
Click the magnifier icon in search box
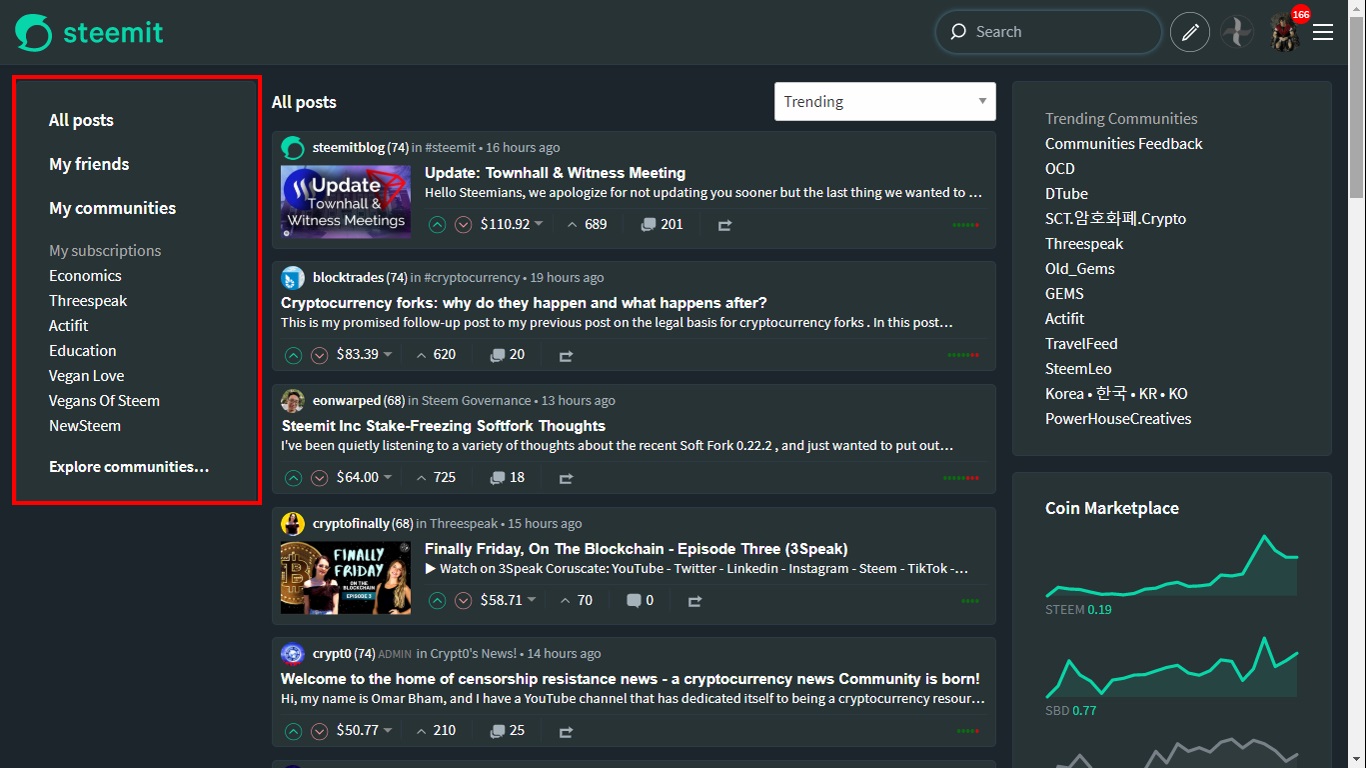point(958,32)
